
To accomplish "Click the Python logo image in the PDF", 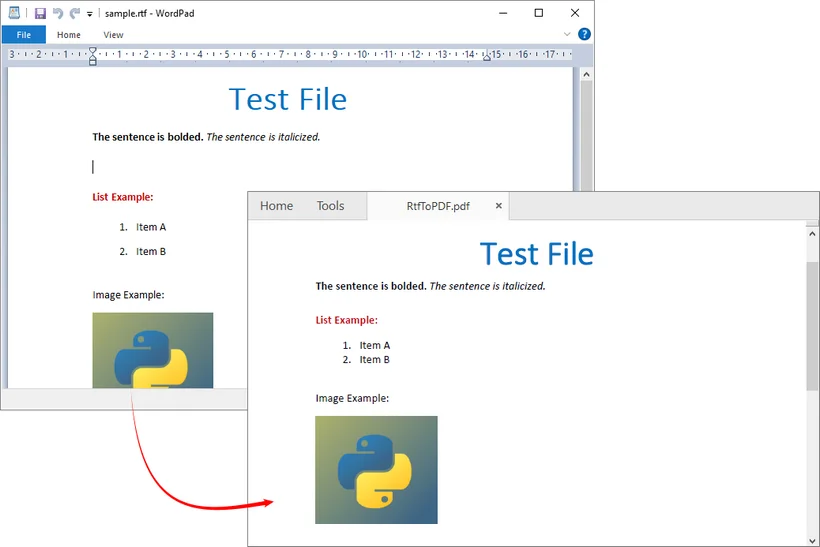I will [x=377, y=470].
